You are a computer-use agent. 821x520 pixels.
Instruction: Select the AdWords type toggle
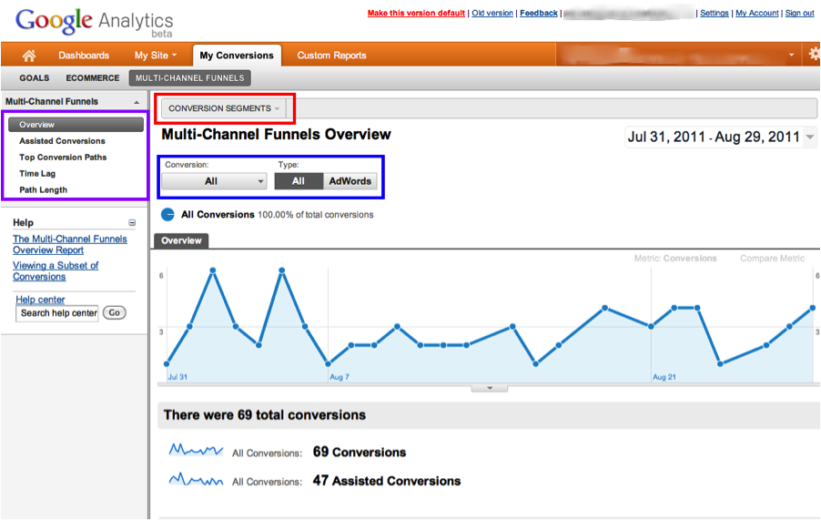click(350, 181)
